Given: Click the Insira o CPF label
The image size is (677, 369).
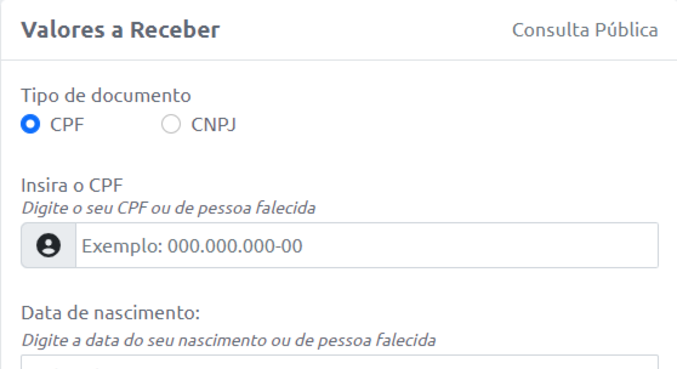Looking at the screenshot, I should click(x=72, y=186).
